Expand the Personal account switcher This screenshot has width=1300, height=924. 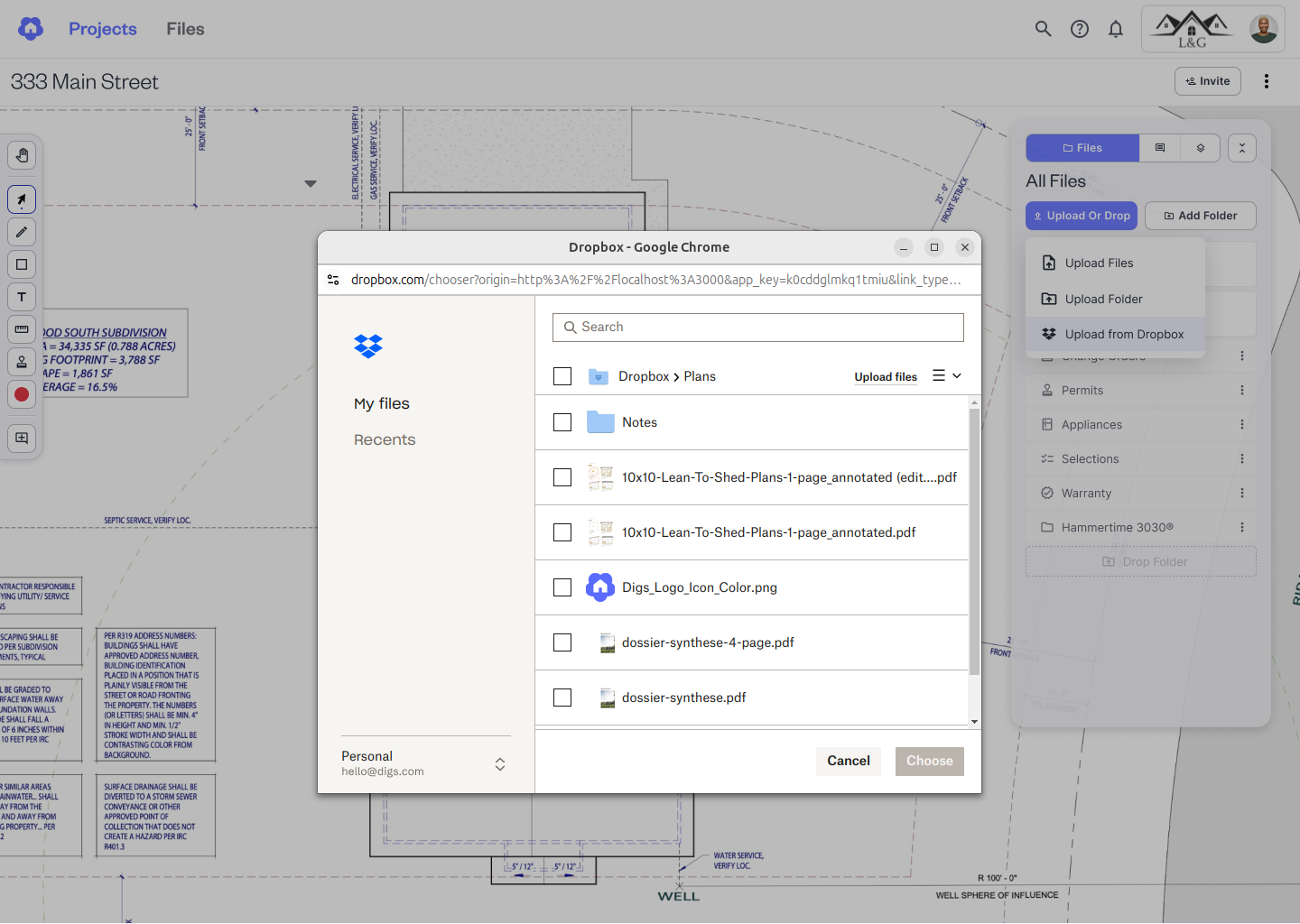499,764
